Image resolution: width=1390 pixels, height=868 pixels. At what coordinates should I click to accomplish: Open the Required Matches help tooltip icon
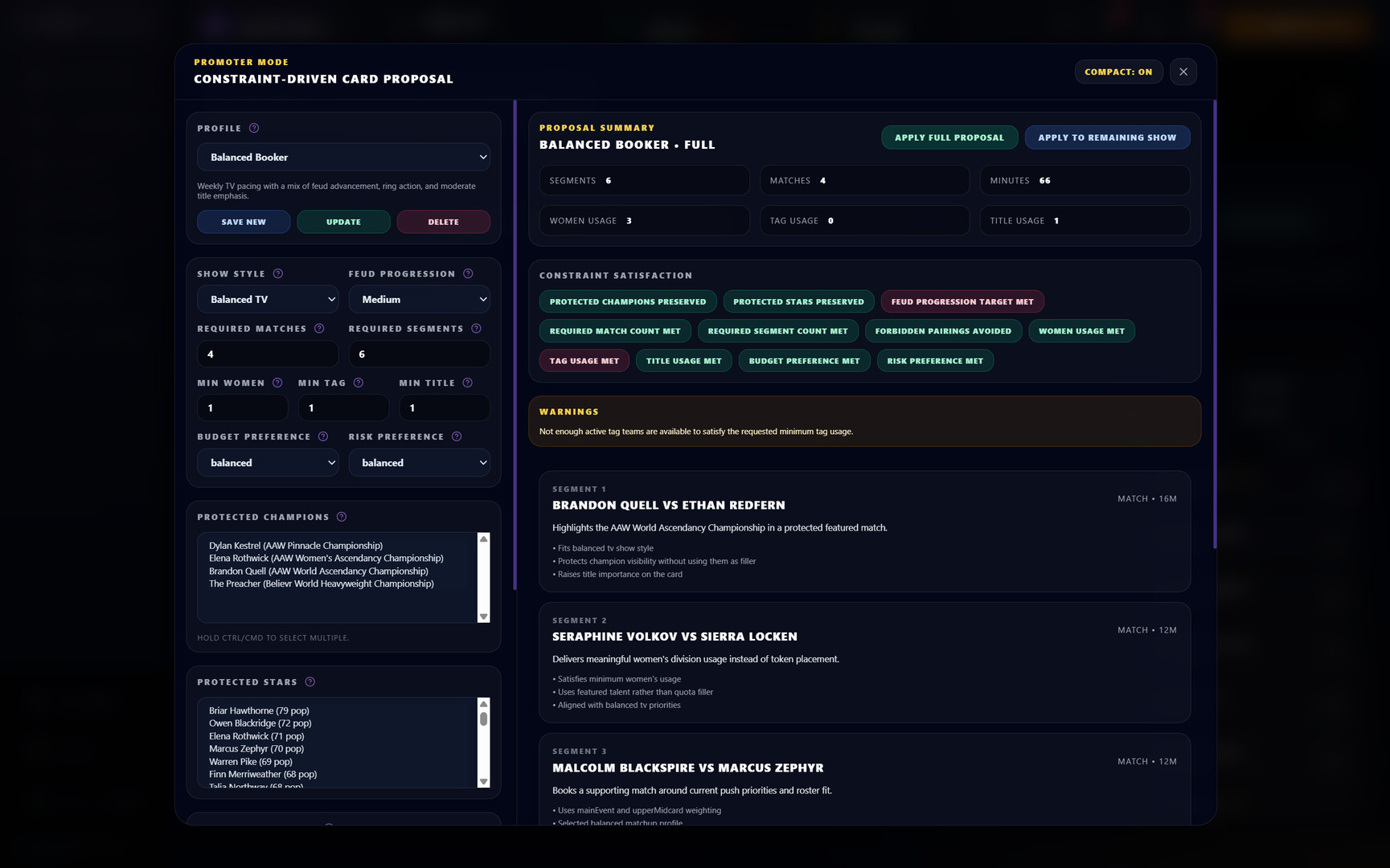click(x=319, y=329)
